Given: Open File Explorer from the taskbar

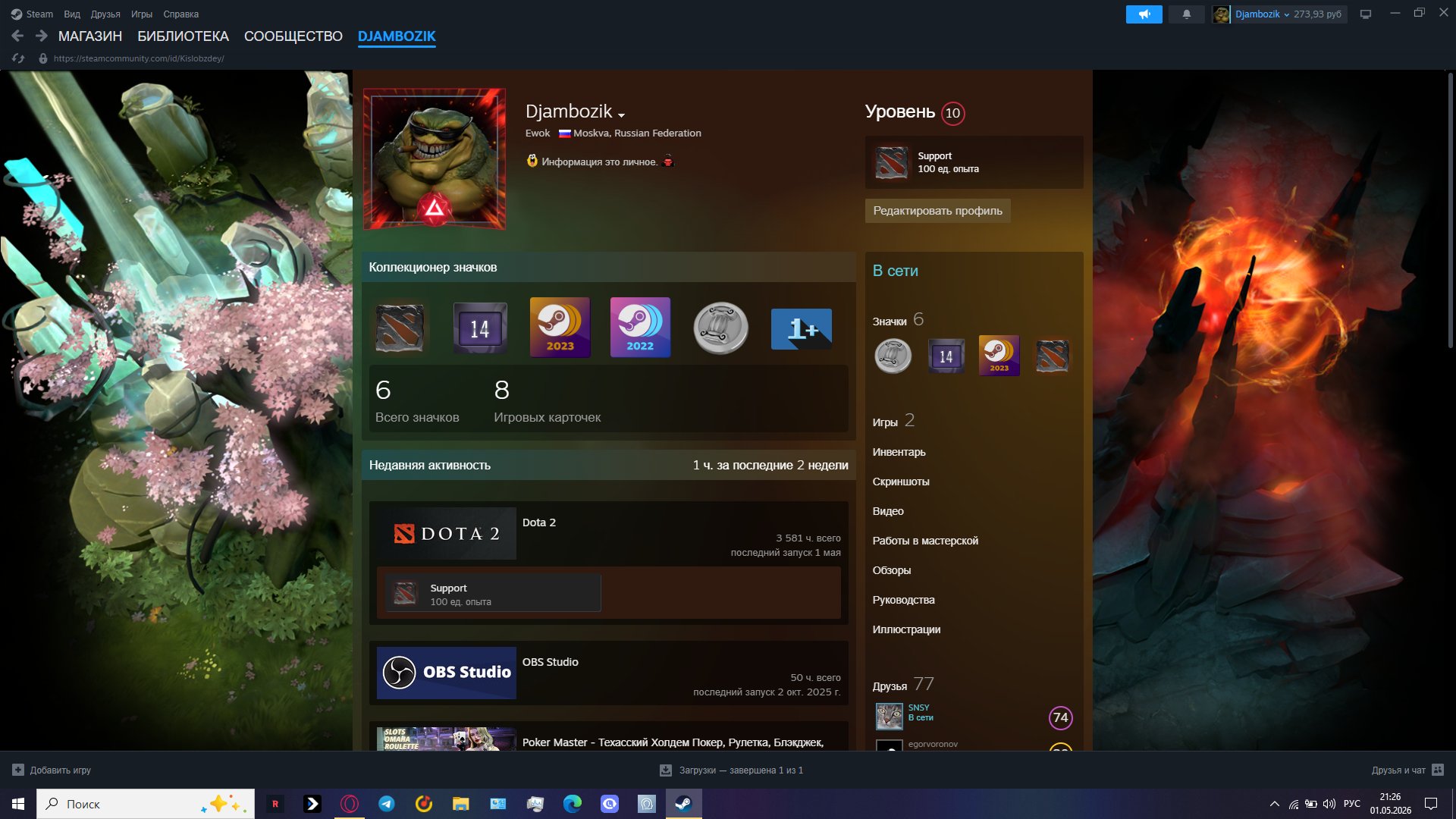Looking at the screenshot, I should click(461, 804).
